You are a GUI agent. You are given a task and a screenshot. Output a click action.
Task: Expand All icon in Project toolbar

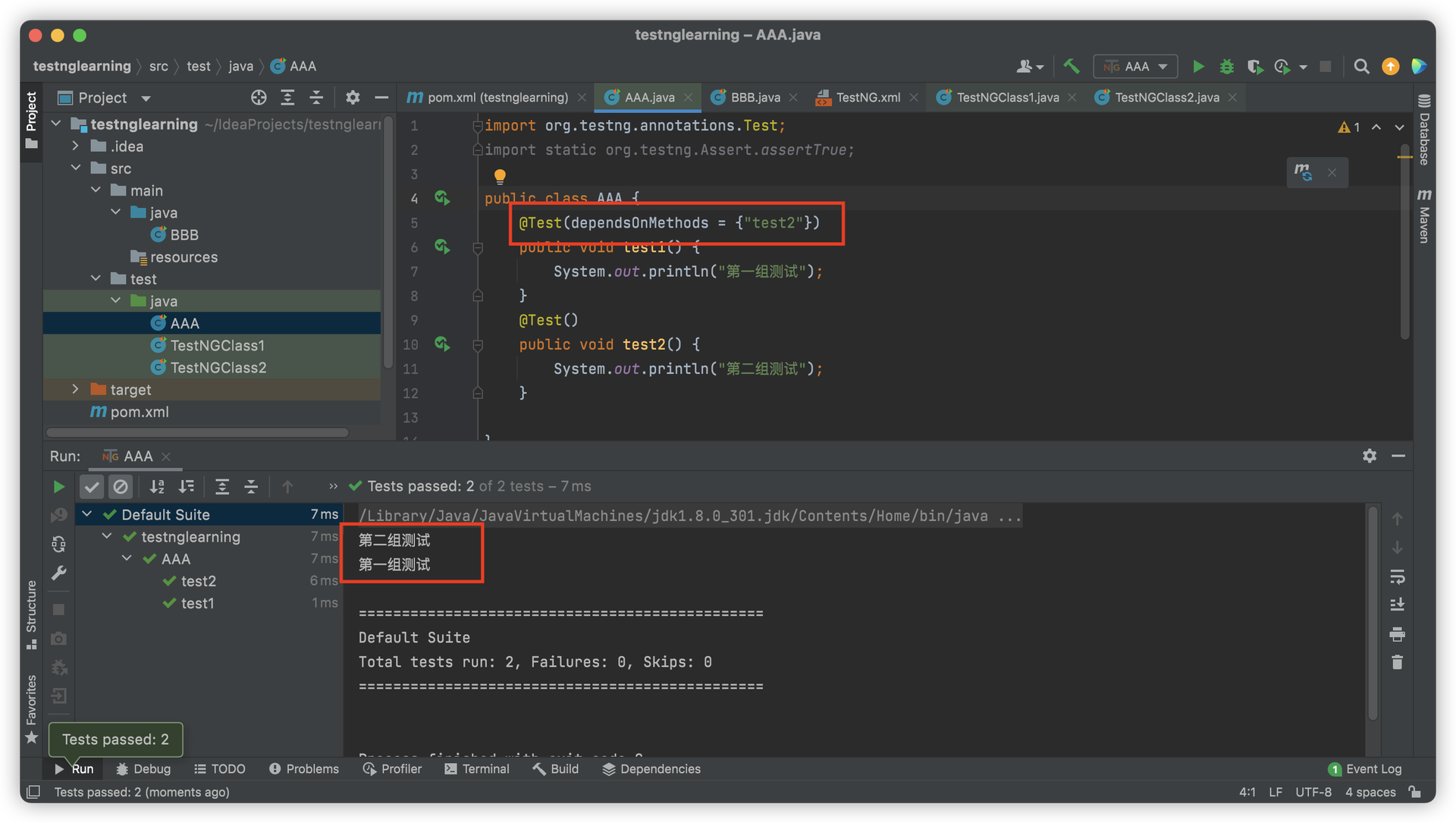point(287,98)
